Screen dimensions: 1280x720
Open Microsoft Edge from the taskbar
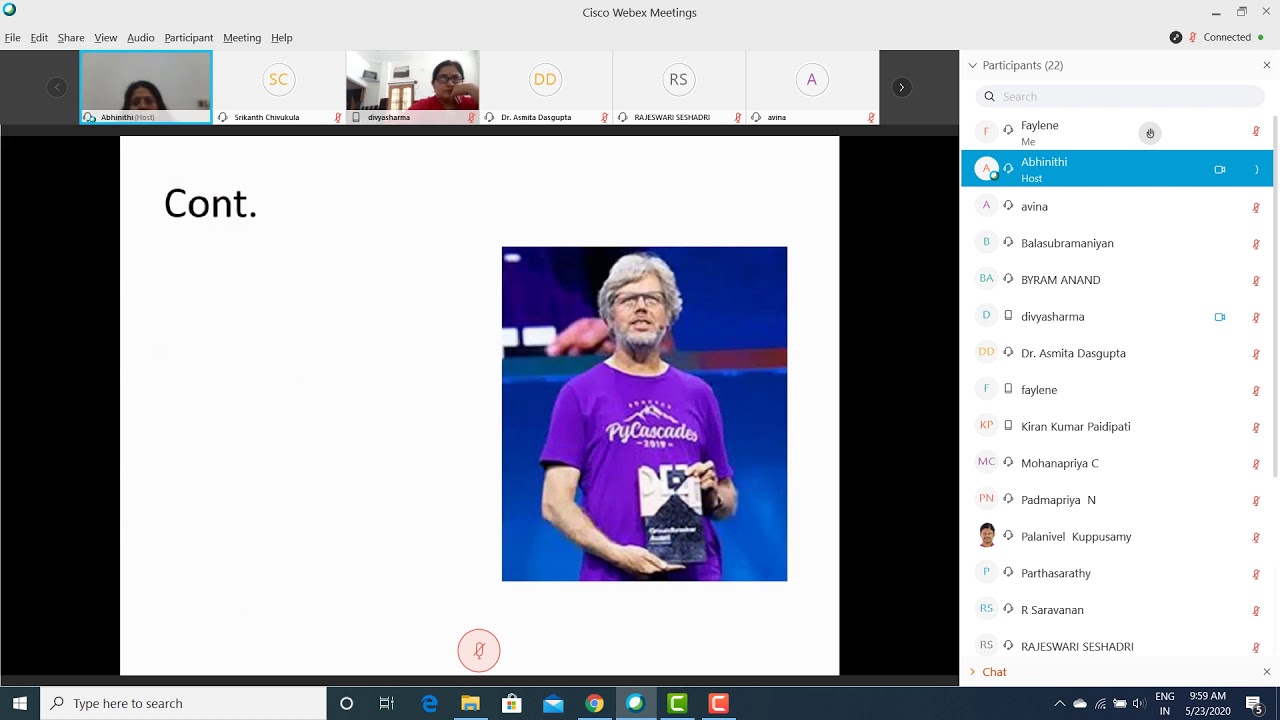click(429, 704)
